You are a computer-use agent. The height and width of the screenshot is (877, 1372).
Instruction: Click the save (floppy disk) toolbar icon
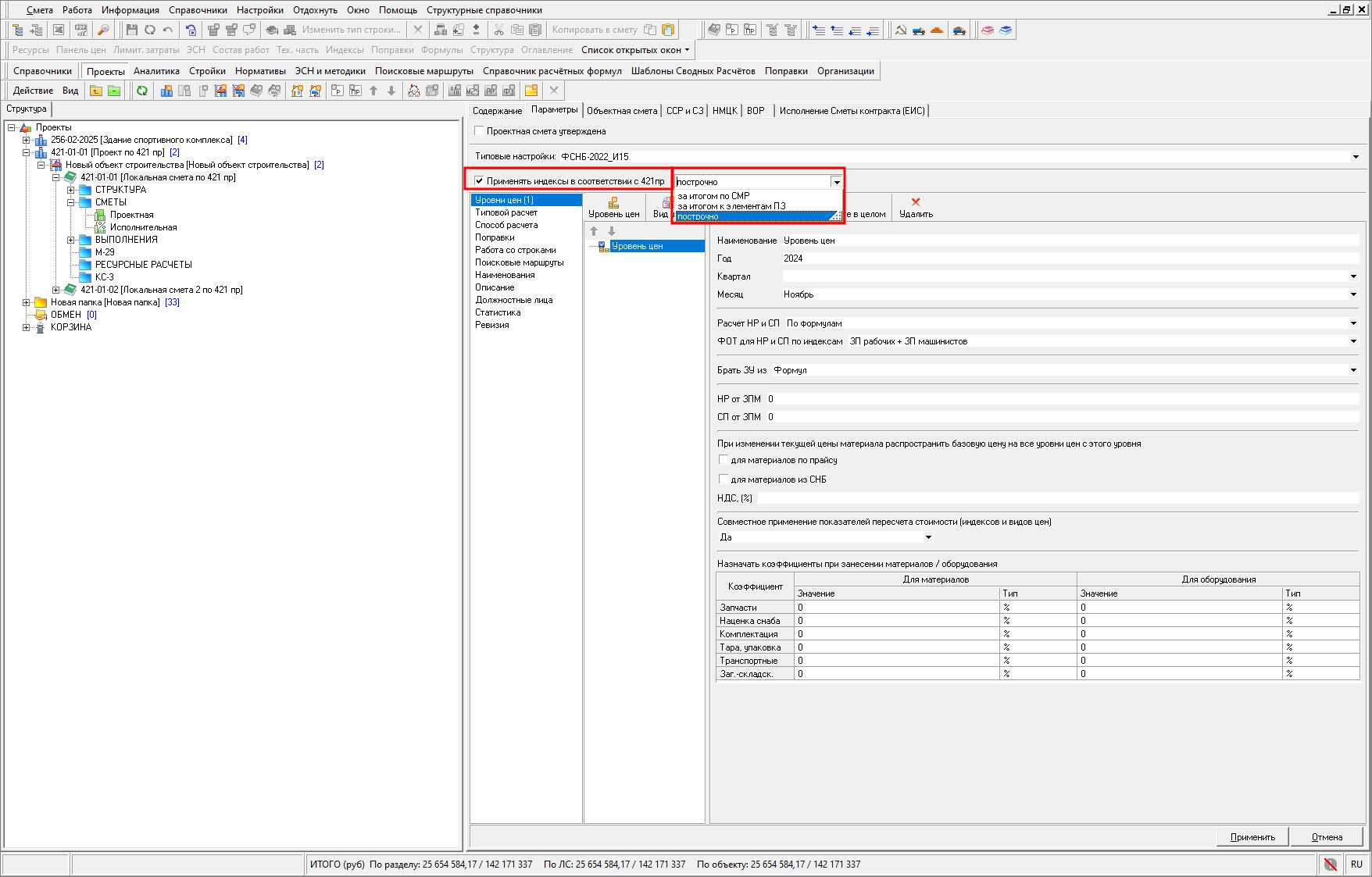point(131,30)
